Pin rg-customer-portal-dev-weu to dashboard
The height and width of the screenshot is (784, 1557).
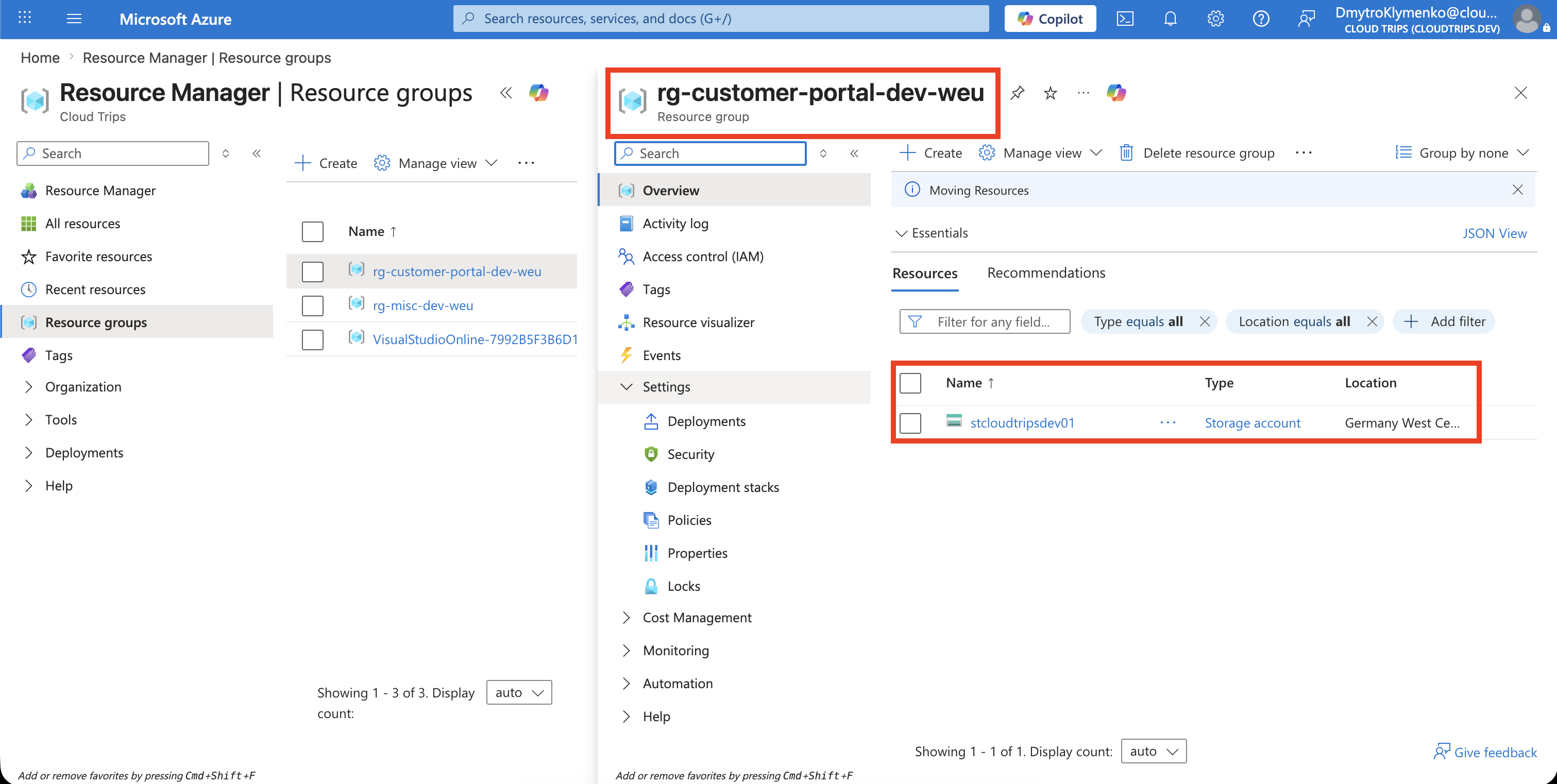tap(1017, 93)
